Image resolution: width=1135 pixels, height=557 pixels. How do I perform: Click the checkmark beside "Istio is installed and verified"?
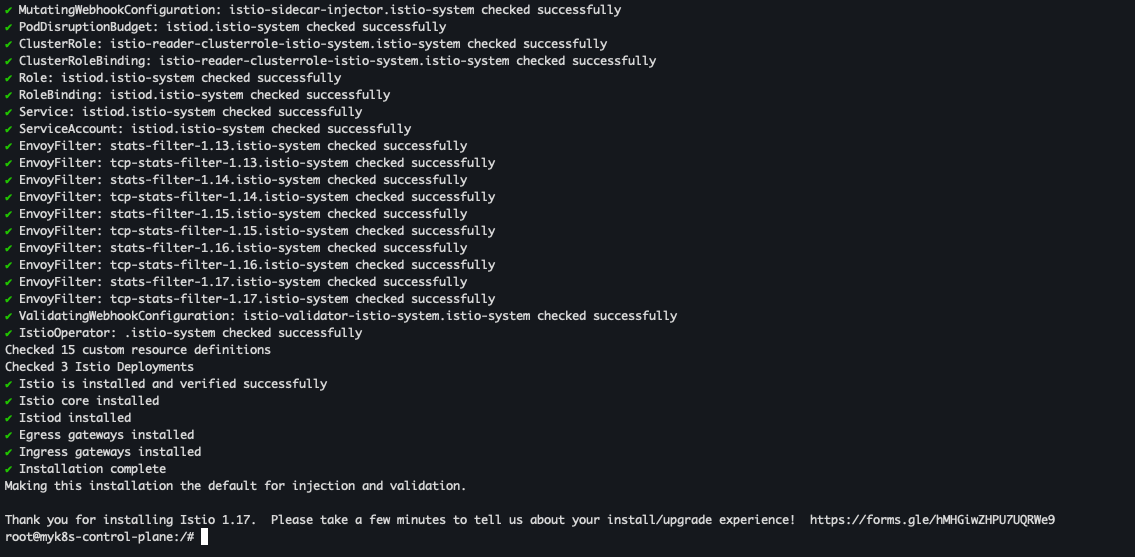pyautogui.click(x=8, y=384)
